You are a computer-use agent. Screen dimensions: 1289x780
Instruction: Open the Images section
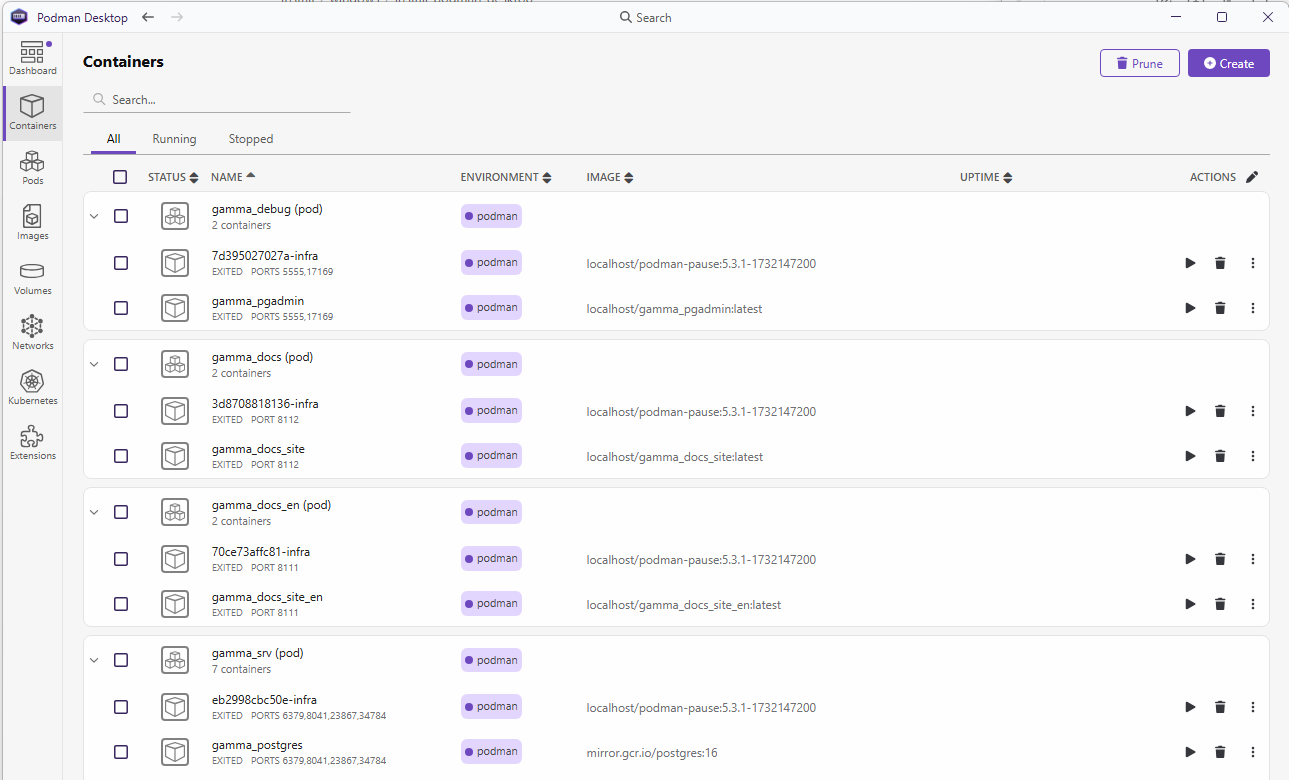[32, 223]
